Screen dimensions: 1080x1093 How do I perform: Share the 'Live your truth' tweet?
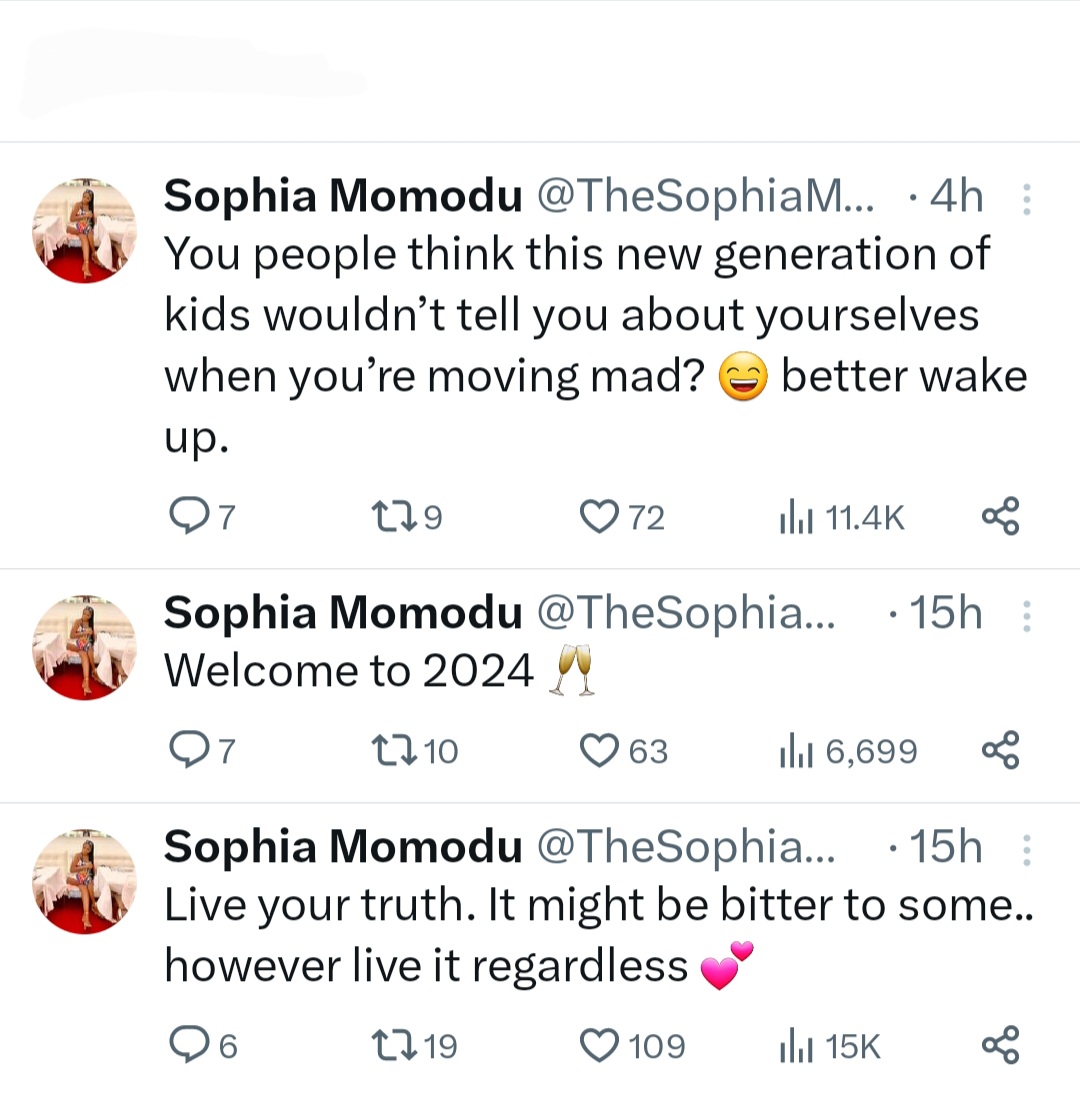tap(1000, 1045)
